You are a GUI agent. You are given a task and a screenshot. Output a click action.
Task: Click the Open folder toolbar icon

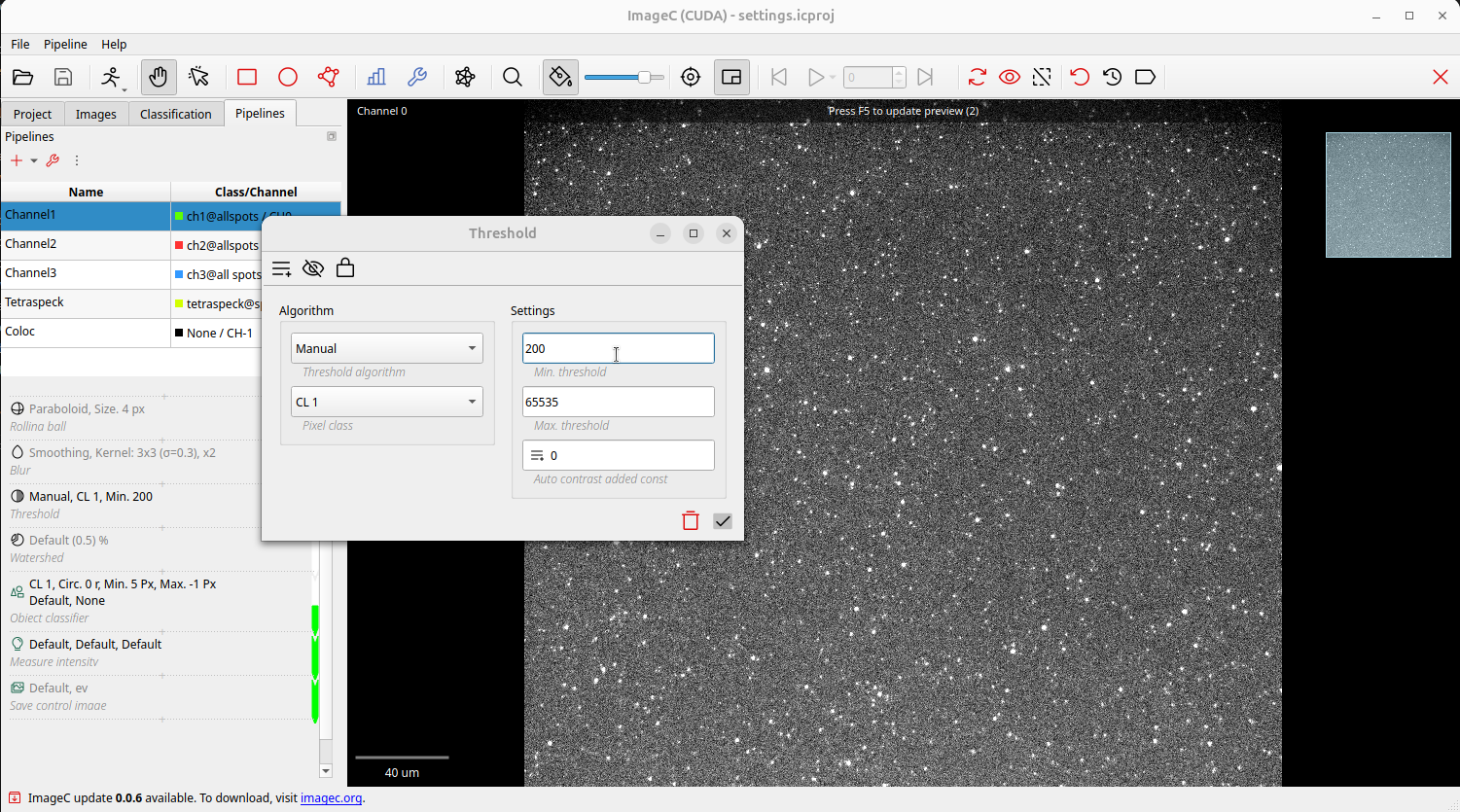pos(22,77)
